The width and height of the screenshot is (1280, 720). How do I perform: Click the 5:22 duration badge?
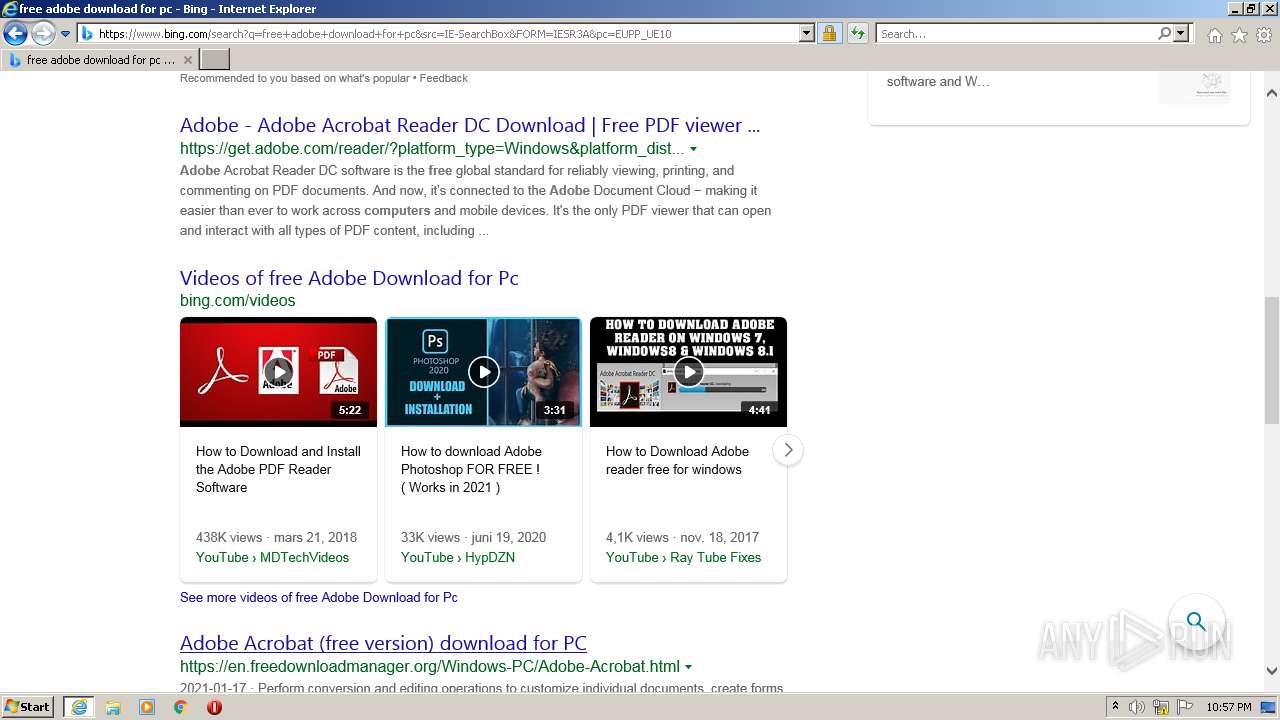pyautogui.click(x=350, y=410)
